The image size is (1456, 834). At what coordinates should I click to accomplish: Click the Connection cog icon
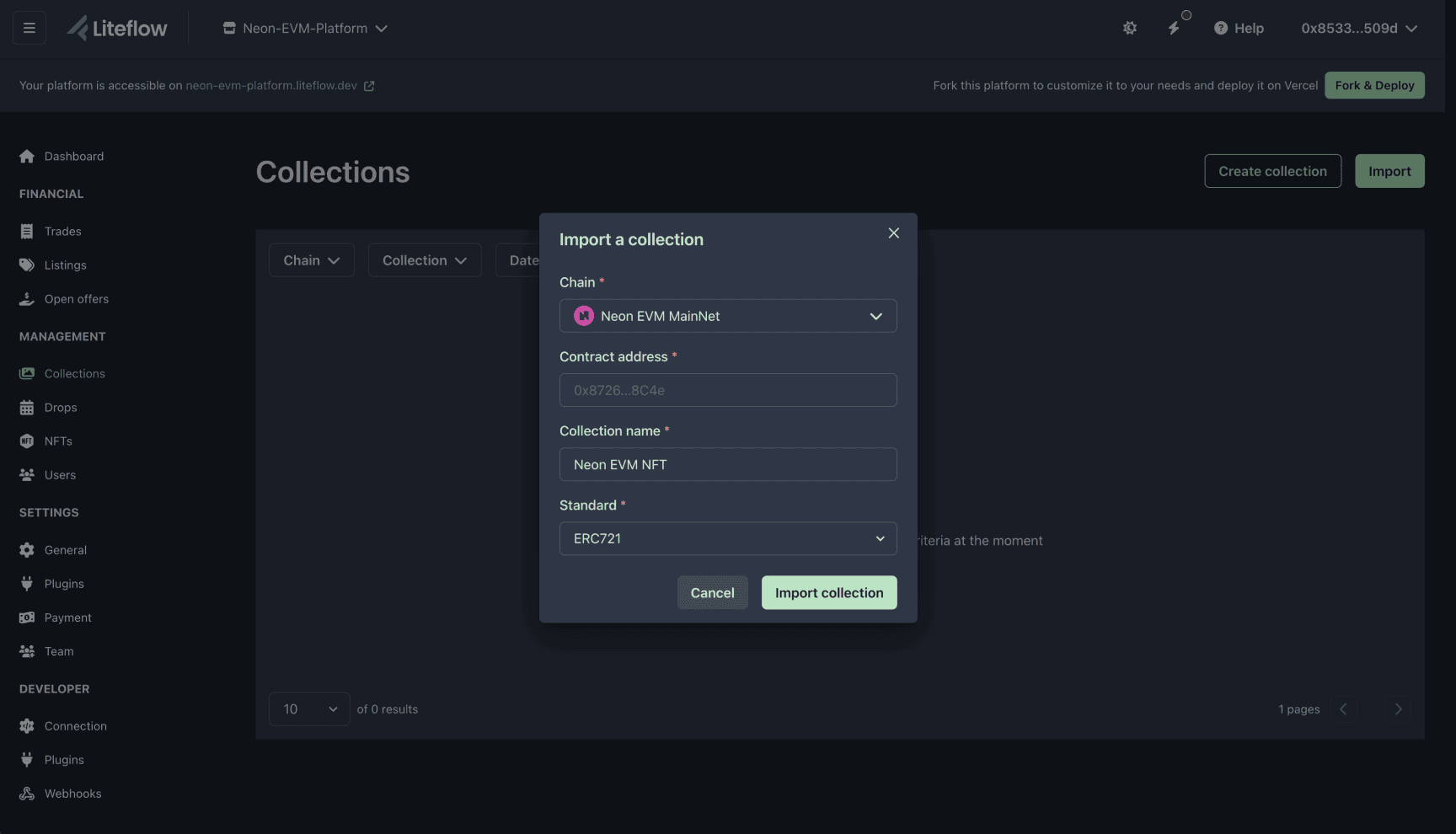click(27, 725)
